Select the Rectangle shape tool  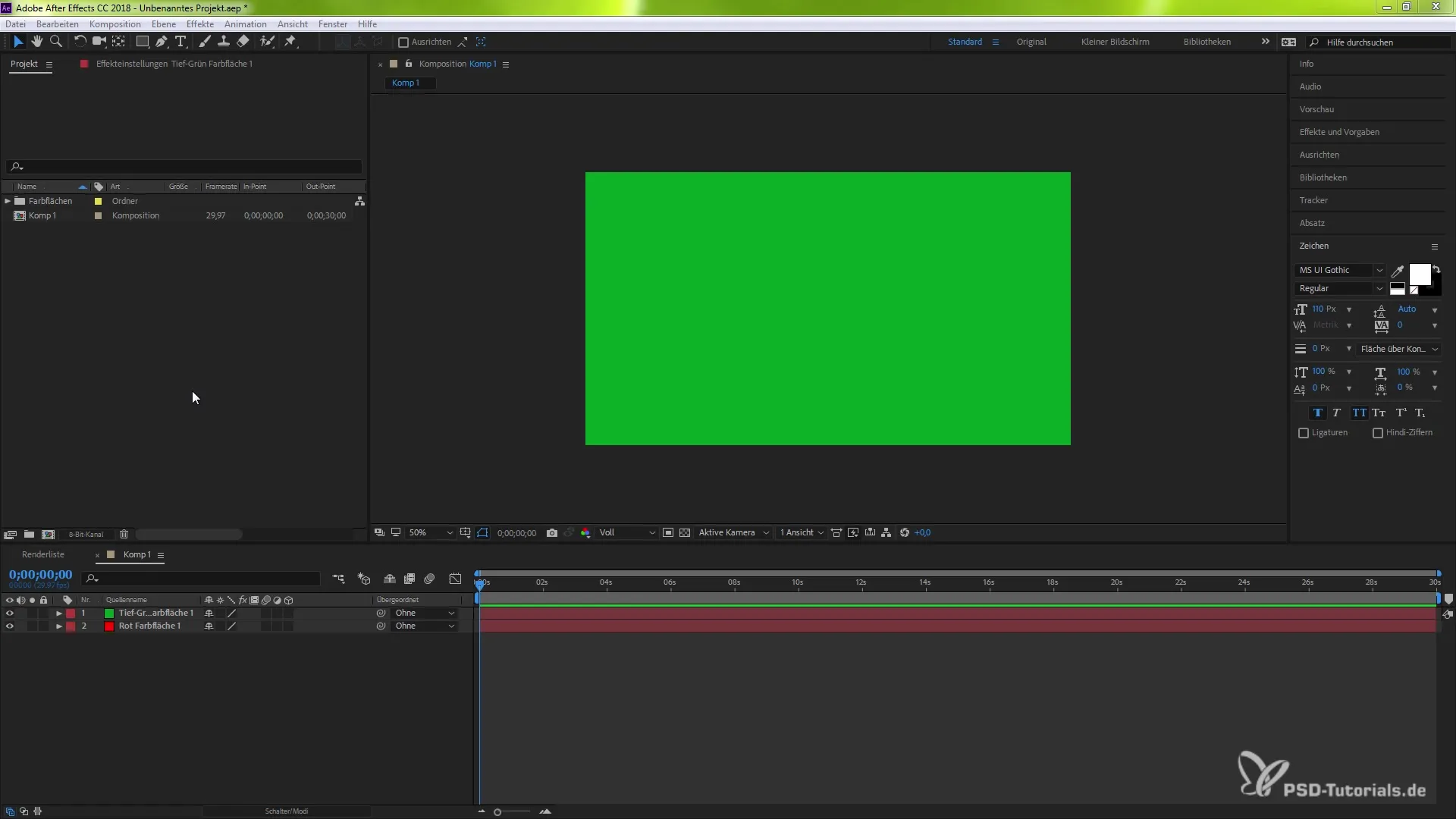point(142,42)
